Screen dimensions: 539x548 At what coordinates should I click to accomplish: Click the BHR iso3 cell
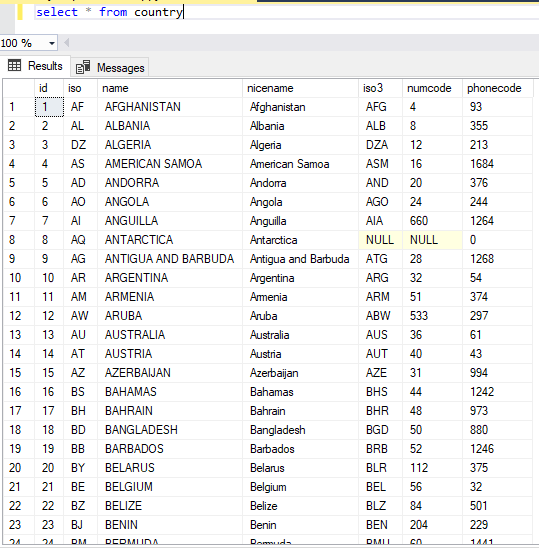point(381,411)
